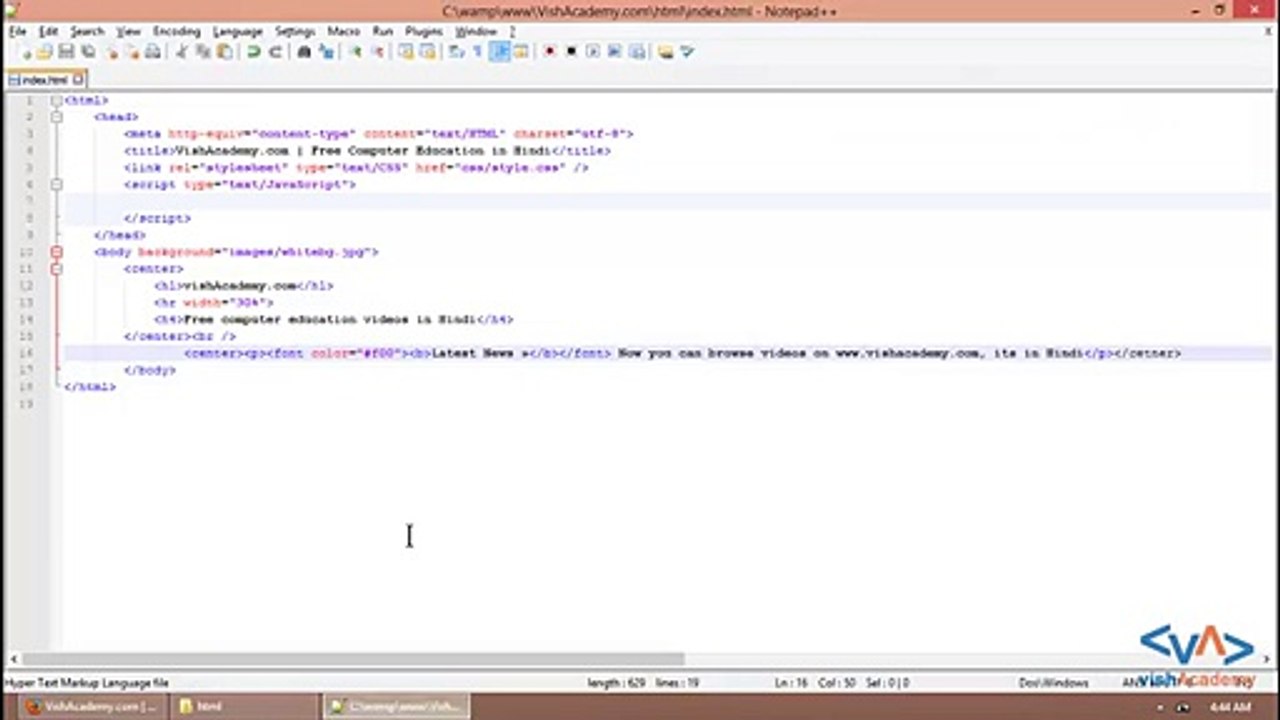Open the Edit menu
1280x720 pixels.
click(x=48, y=32)
